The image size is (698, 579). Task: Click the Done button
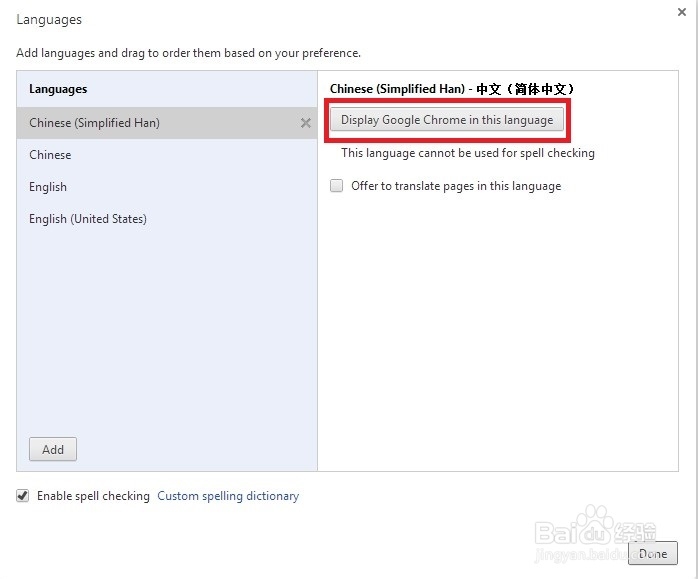point(653,553)
